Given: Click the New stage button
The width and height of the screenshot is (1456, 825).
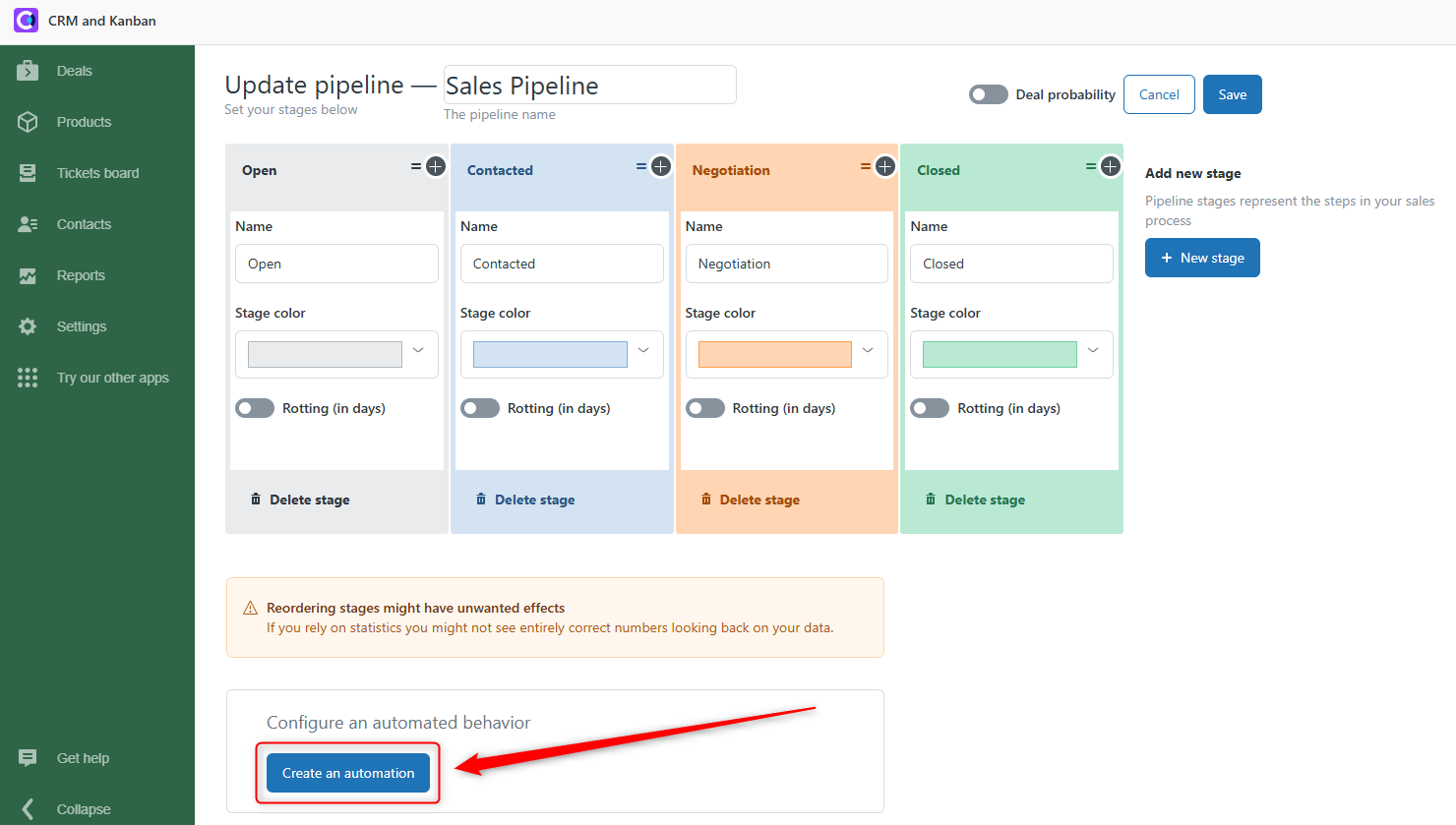Looking at the screenshot, I should pos(1202,258).
